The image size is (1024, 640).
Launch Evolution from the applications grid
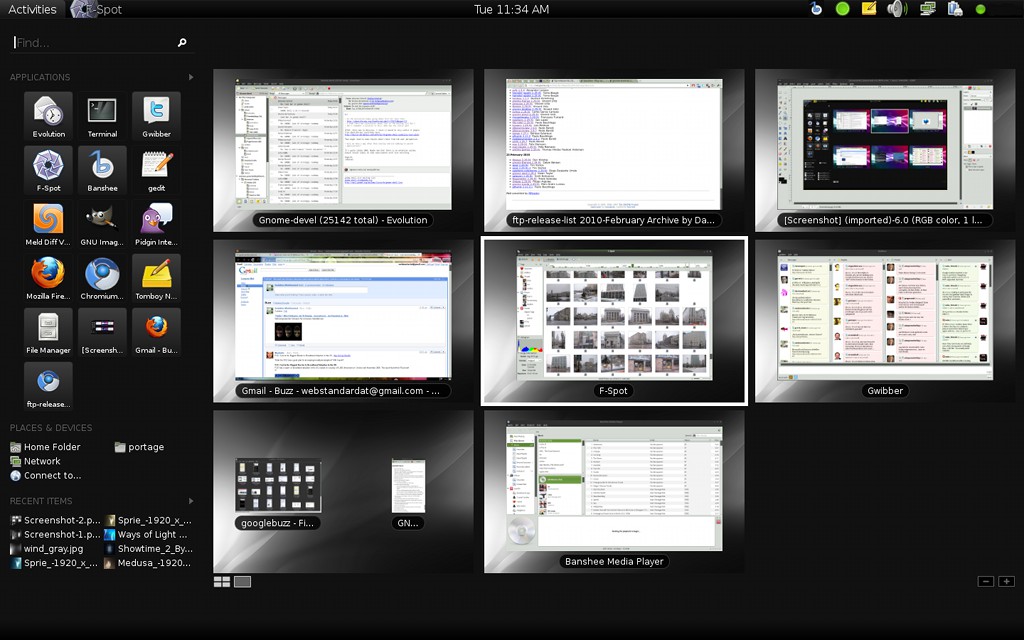(x=48, y=116)
